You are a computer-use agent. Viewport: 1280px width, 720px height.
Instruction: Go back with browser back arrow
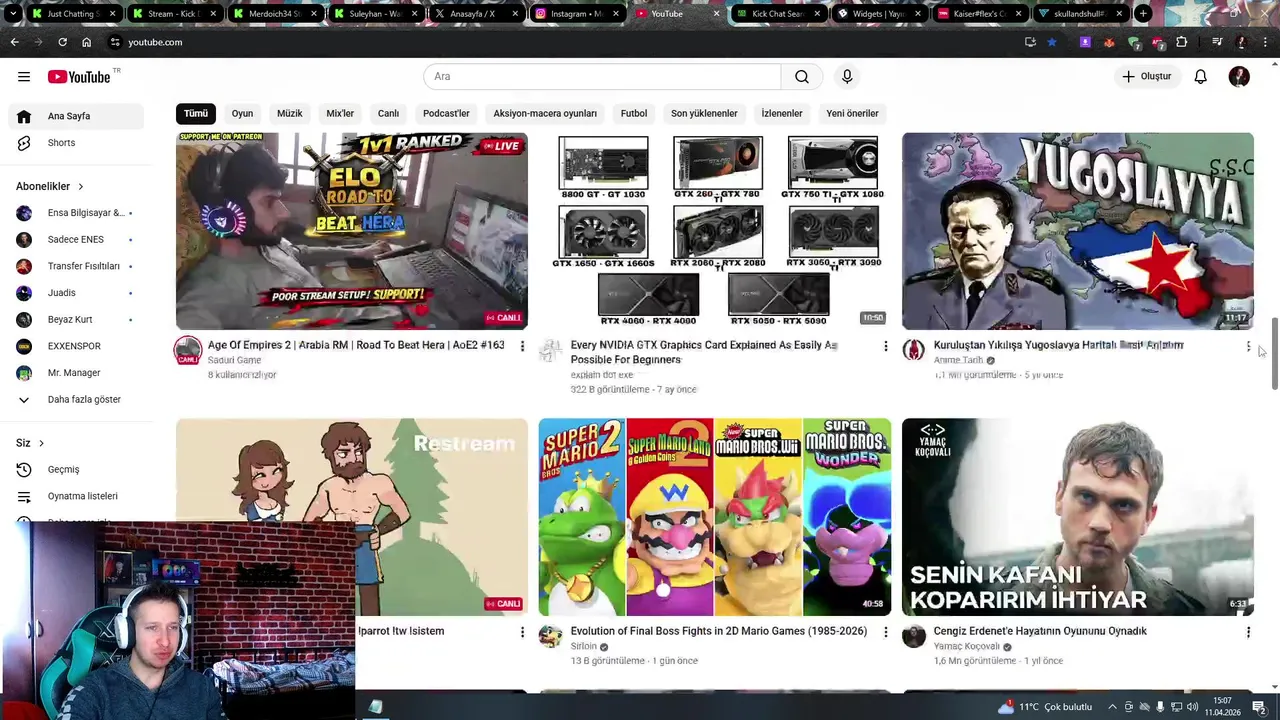[14, 42]
